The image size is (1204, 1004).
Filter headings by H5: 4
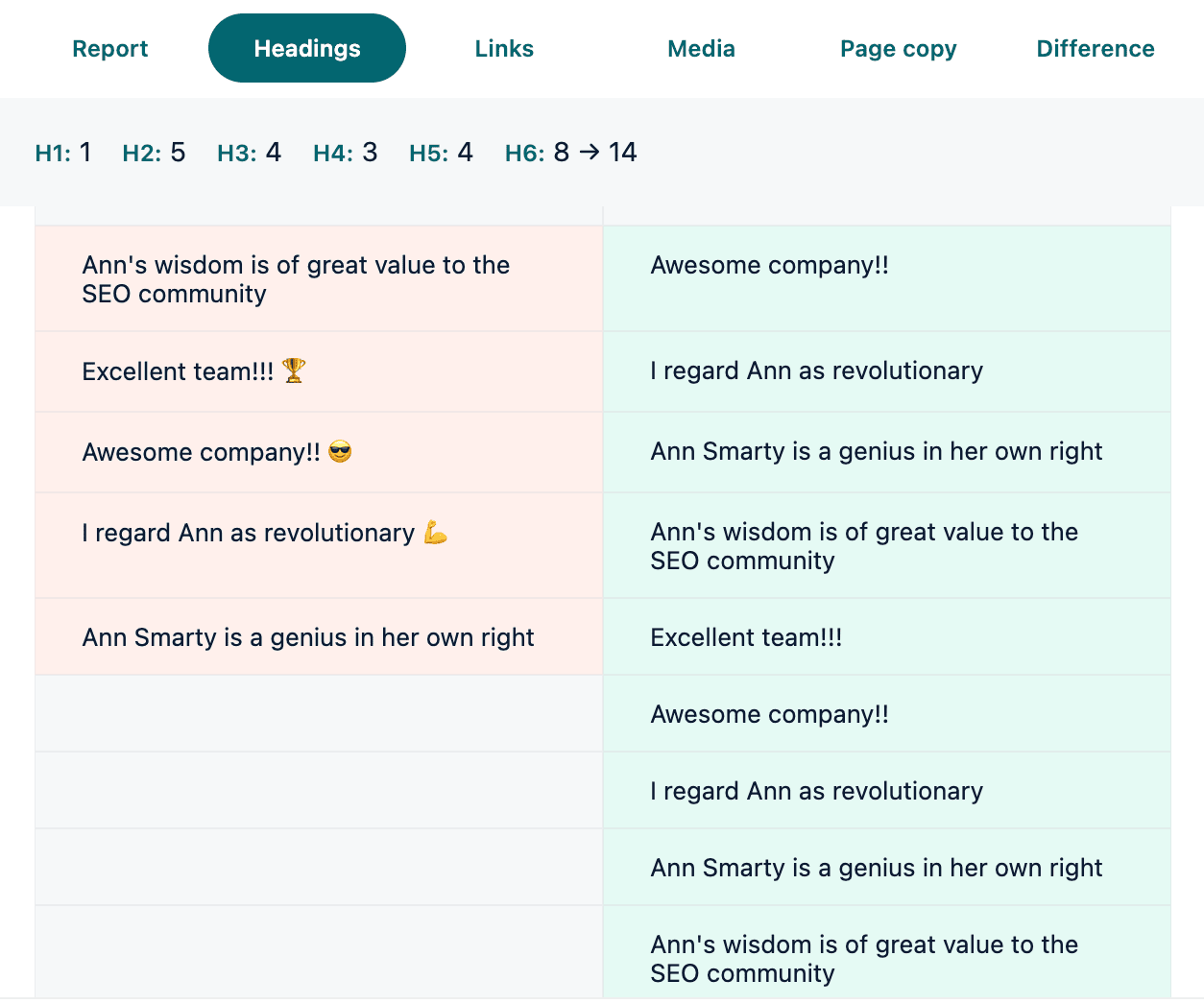tap(441, 153)
